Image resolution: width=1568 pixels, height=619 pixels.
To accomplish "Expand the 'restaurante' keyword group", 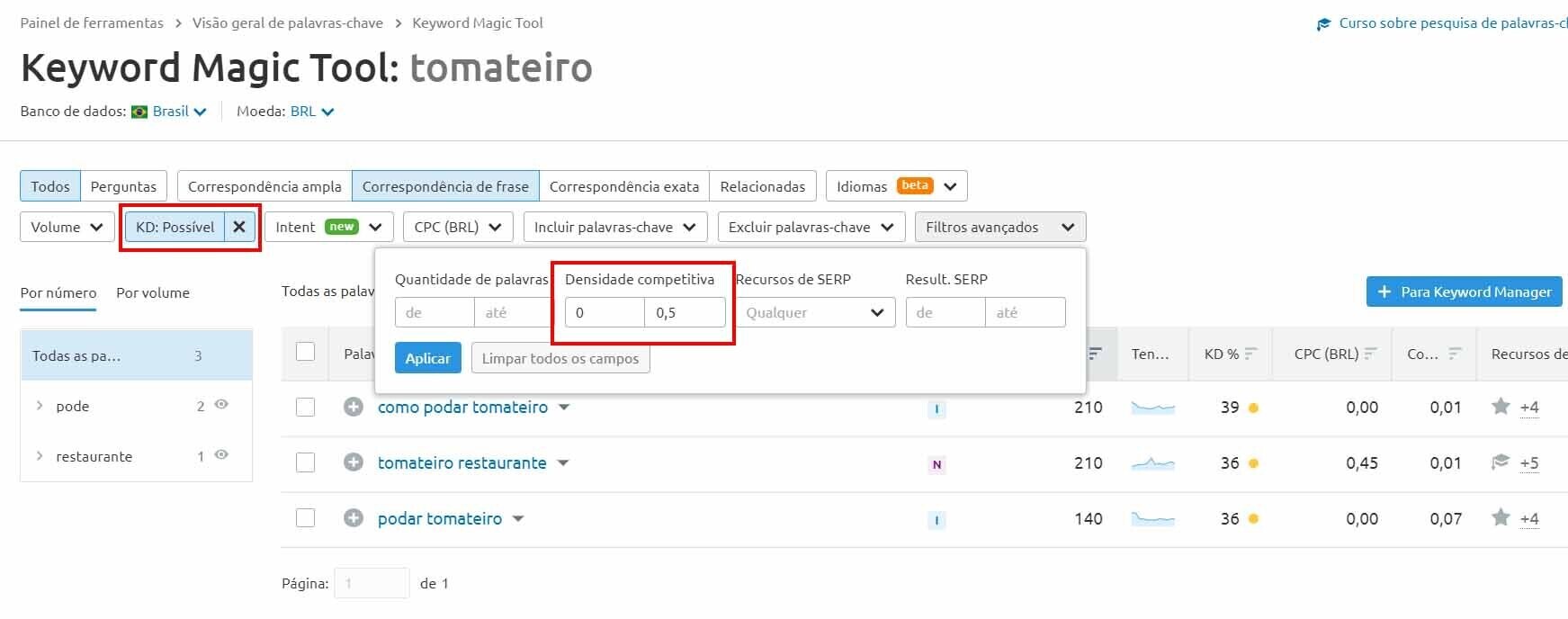I will pos(40,456).
